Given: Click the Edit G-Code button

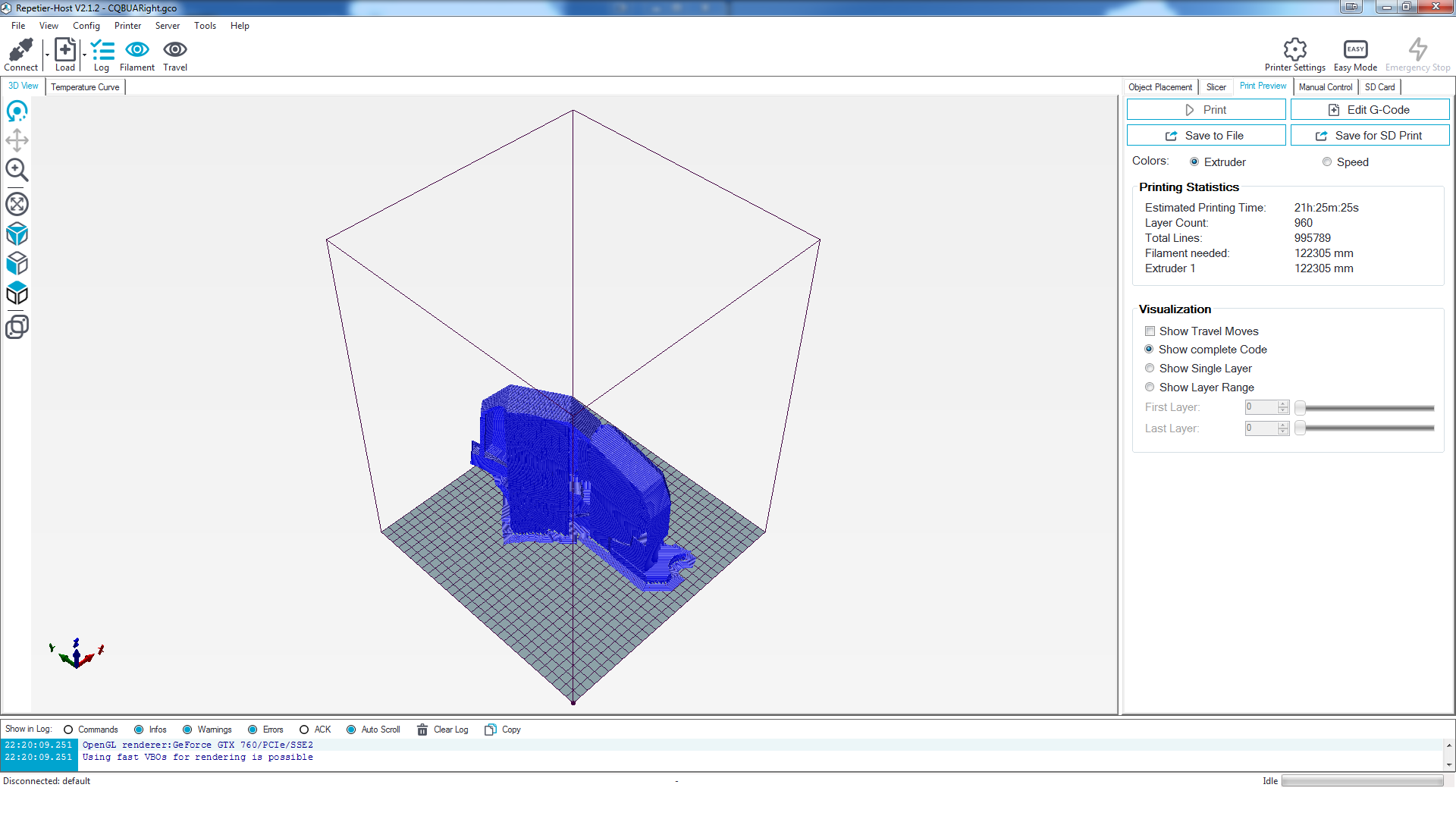Looking at the screenshot, I should (1370, 110).
